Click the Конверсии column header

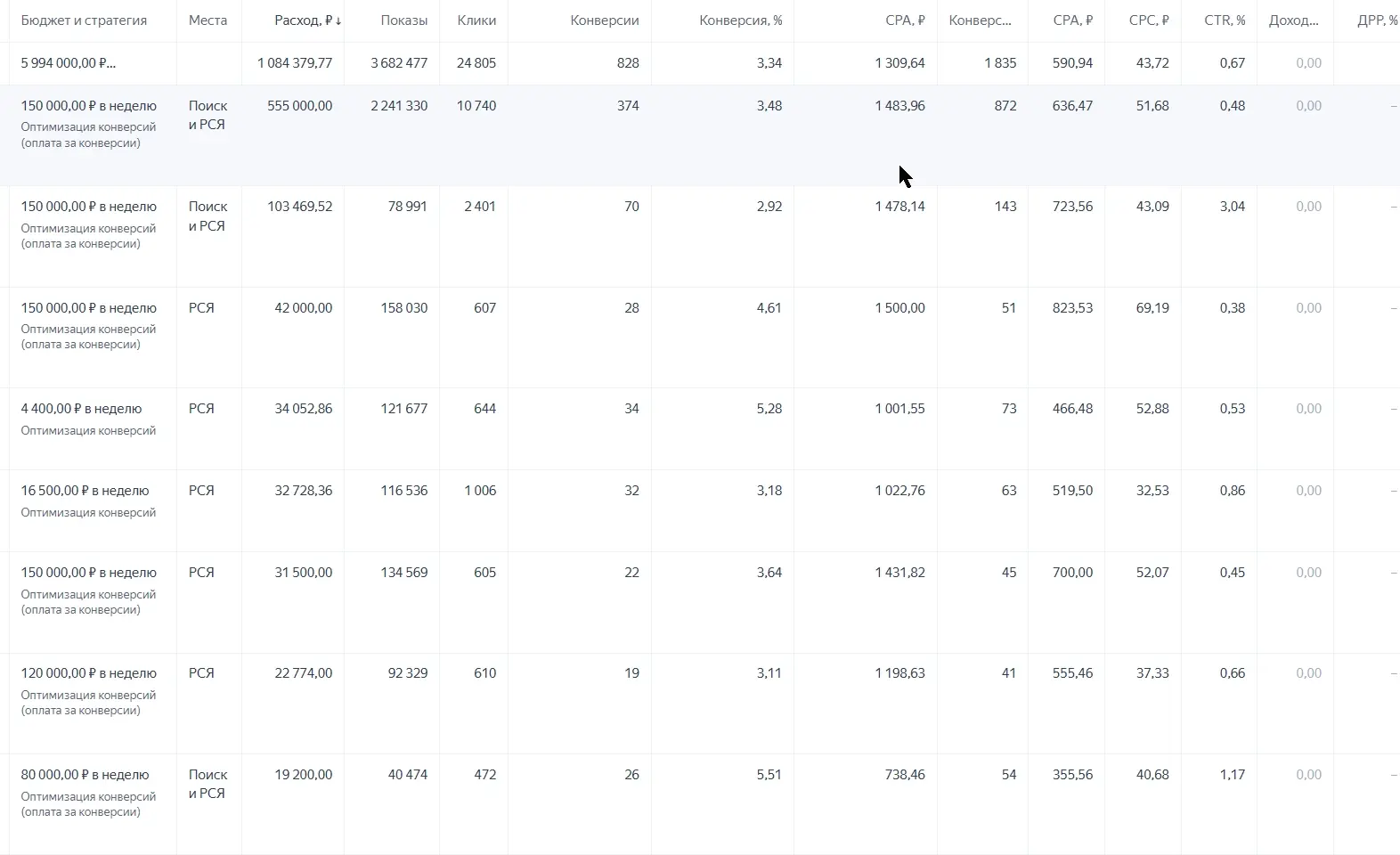point(604,20)
